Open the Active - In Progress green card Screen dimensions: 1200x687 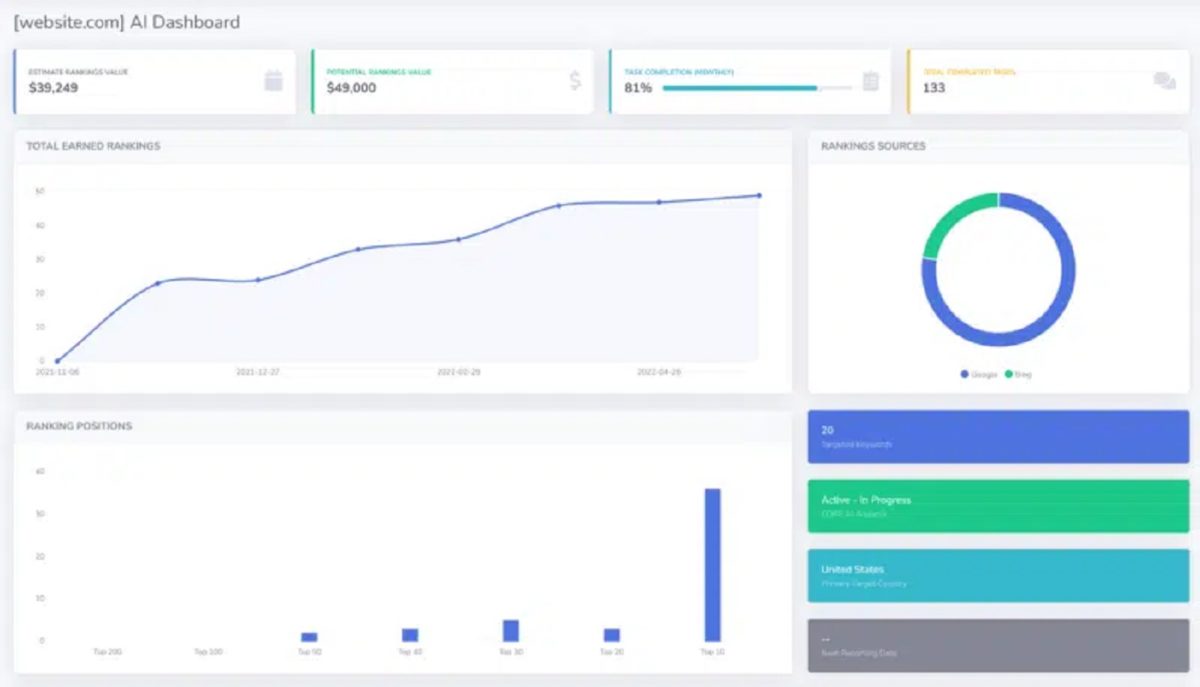pyautogui.click(x=998, y=506)
